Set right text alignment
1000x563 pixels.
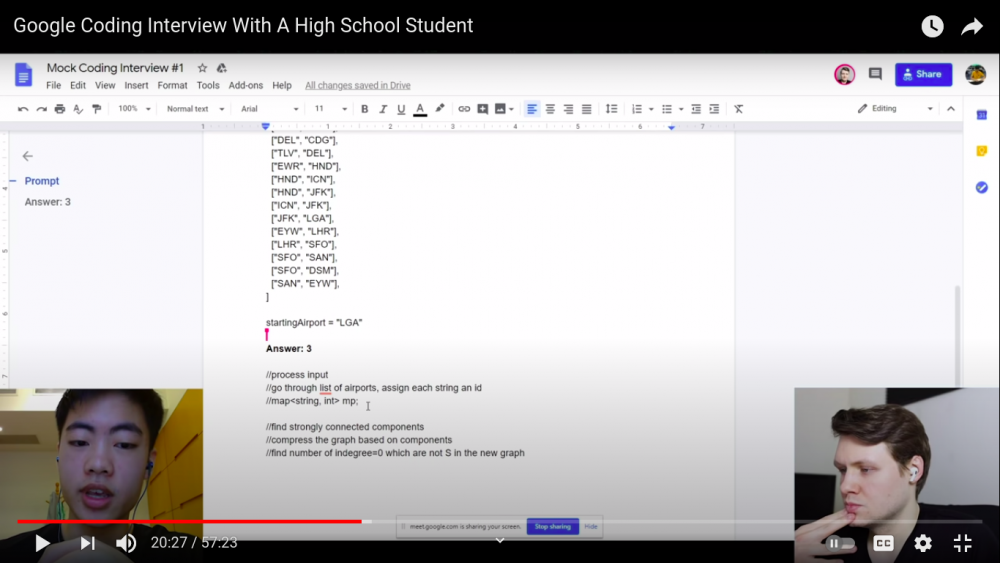pyautogui.click(x=568, y=109)
